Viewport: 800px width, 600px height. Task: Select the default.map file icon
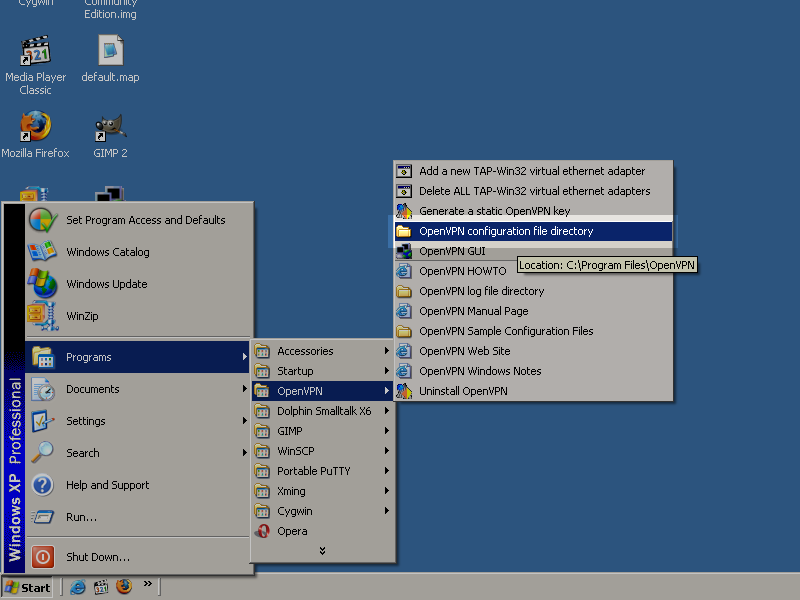(x=110, y=58)
